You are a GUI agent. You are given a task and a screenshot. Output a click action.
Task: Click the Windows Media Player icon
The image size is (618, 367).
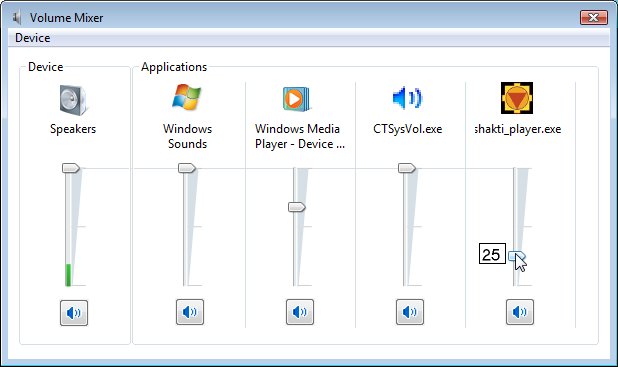296,99
